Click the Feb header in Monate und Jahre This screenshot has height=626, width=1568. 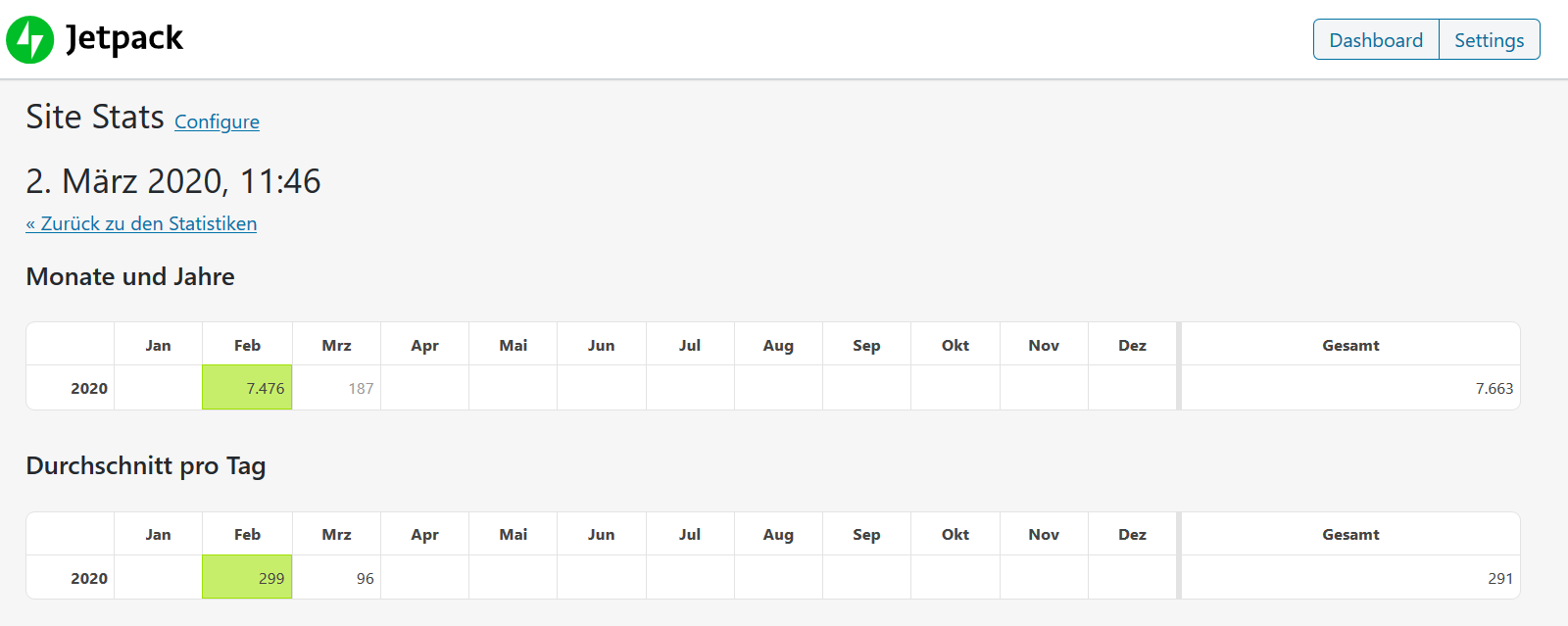(247, 345)
